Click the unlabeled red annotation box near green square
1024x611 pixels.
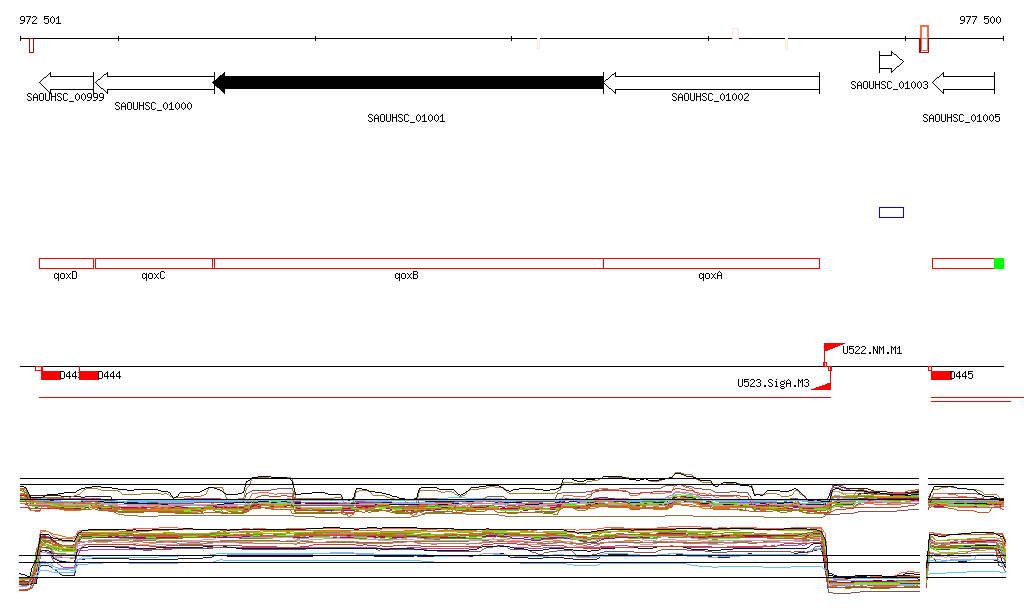pos(963,264)
